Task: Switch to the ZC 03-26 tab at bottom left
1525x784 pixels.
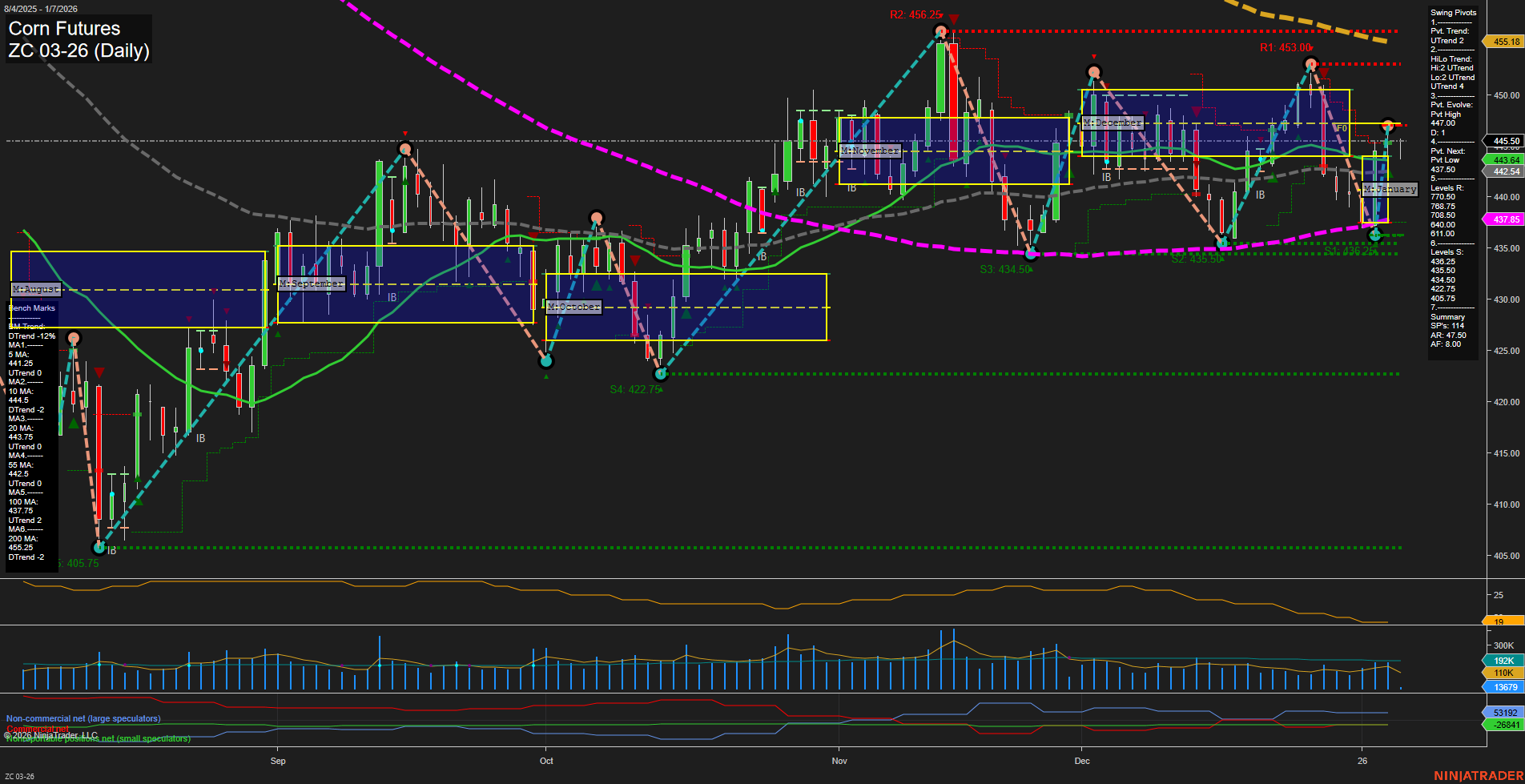Action: click(21, 774)
